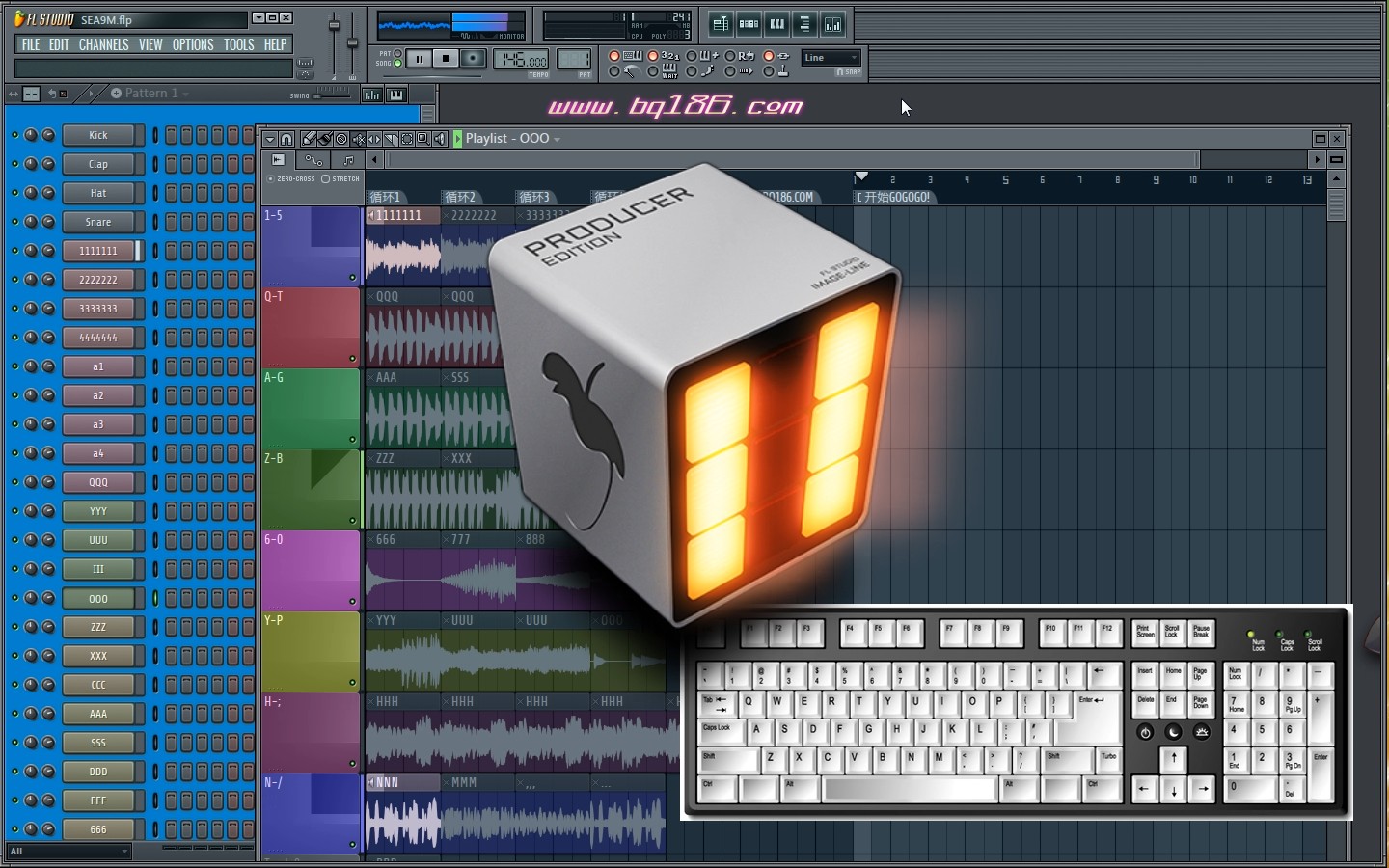The image size is (1389, 868).
Task: Click the Q-T track label in Playlist
Action: (x=311, y=327)
